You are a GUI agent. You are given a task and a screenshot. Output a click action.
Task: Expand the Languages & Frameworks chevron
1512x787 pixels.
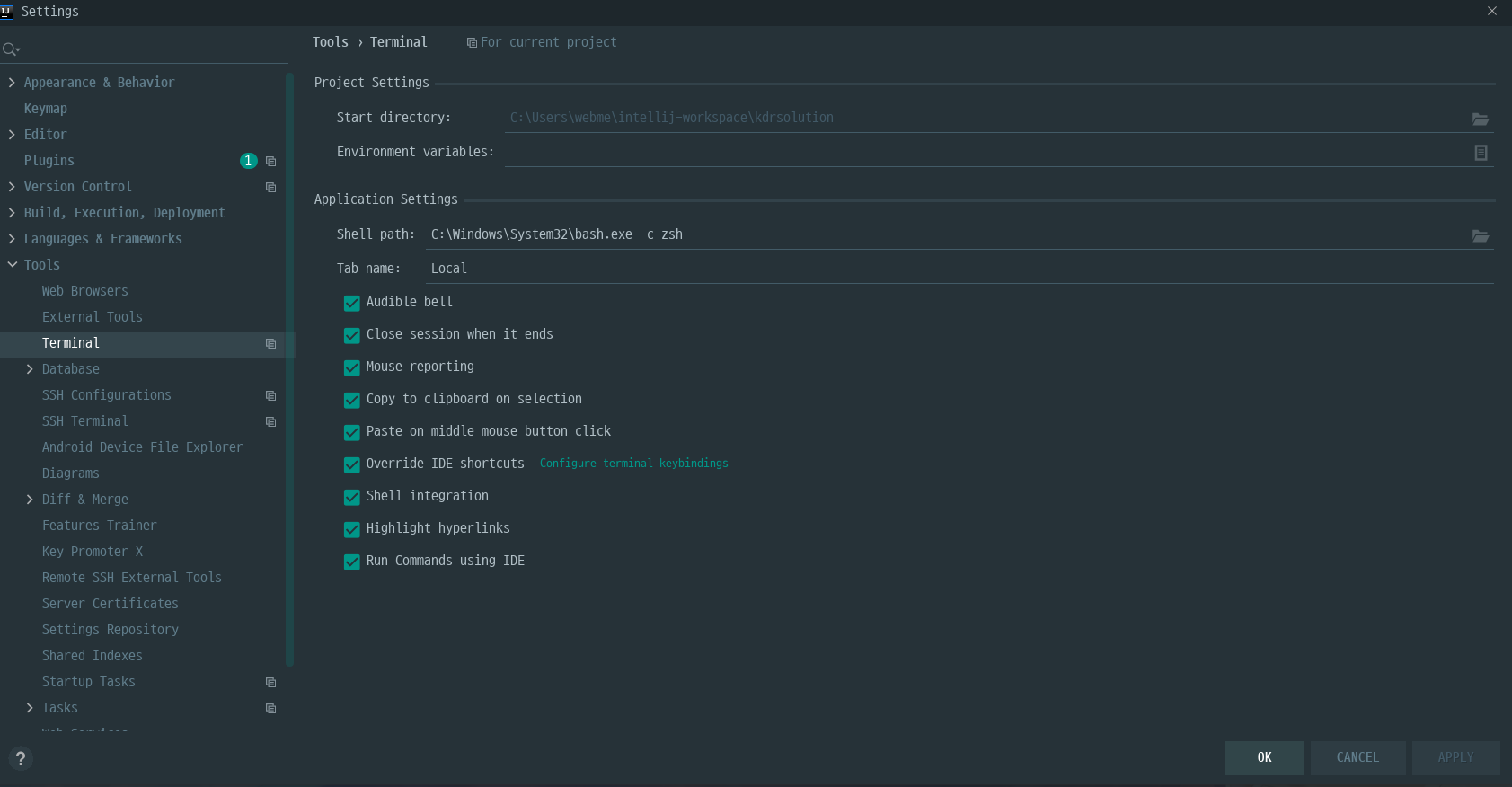(12, 239)
